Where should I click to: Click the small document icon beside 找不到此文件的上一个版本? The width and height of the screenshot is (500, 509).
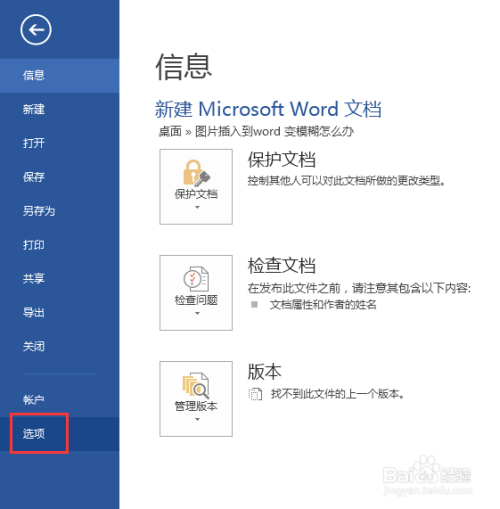(x=255, y=394)
